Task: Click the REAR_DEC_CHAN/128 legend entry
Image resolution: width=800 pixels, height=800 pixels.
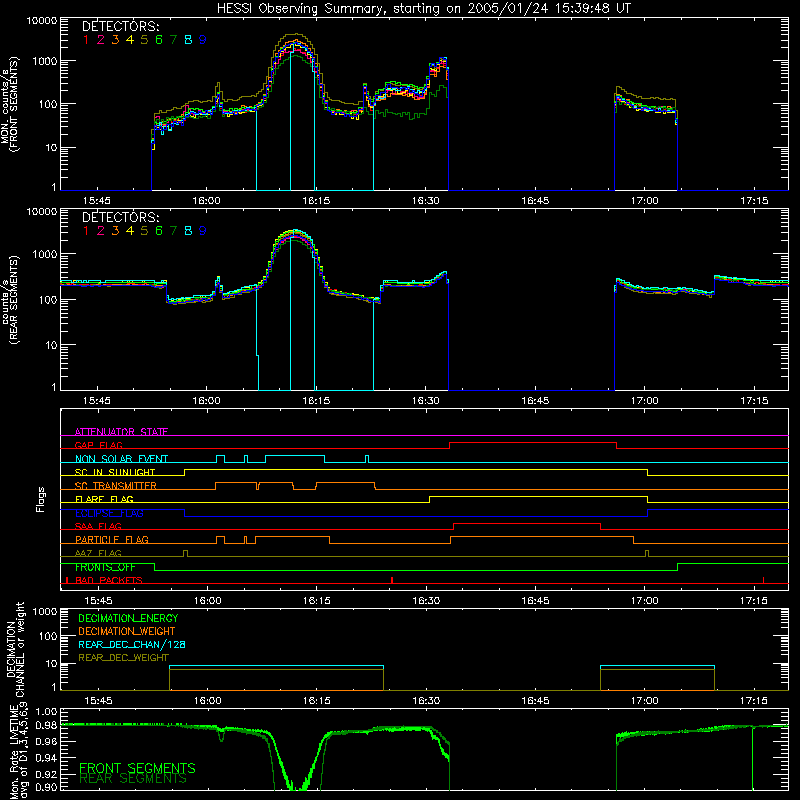Action: pyautogui.click(x=132, y=645)
